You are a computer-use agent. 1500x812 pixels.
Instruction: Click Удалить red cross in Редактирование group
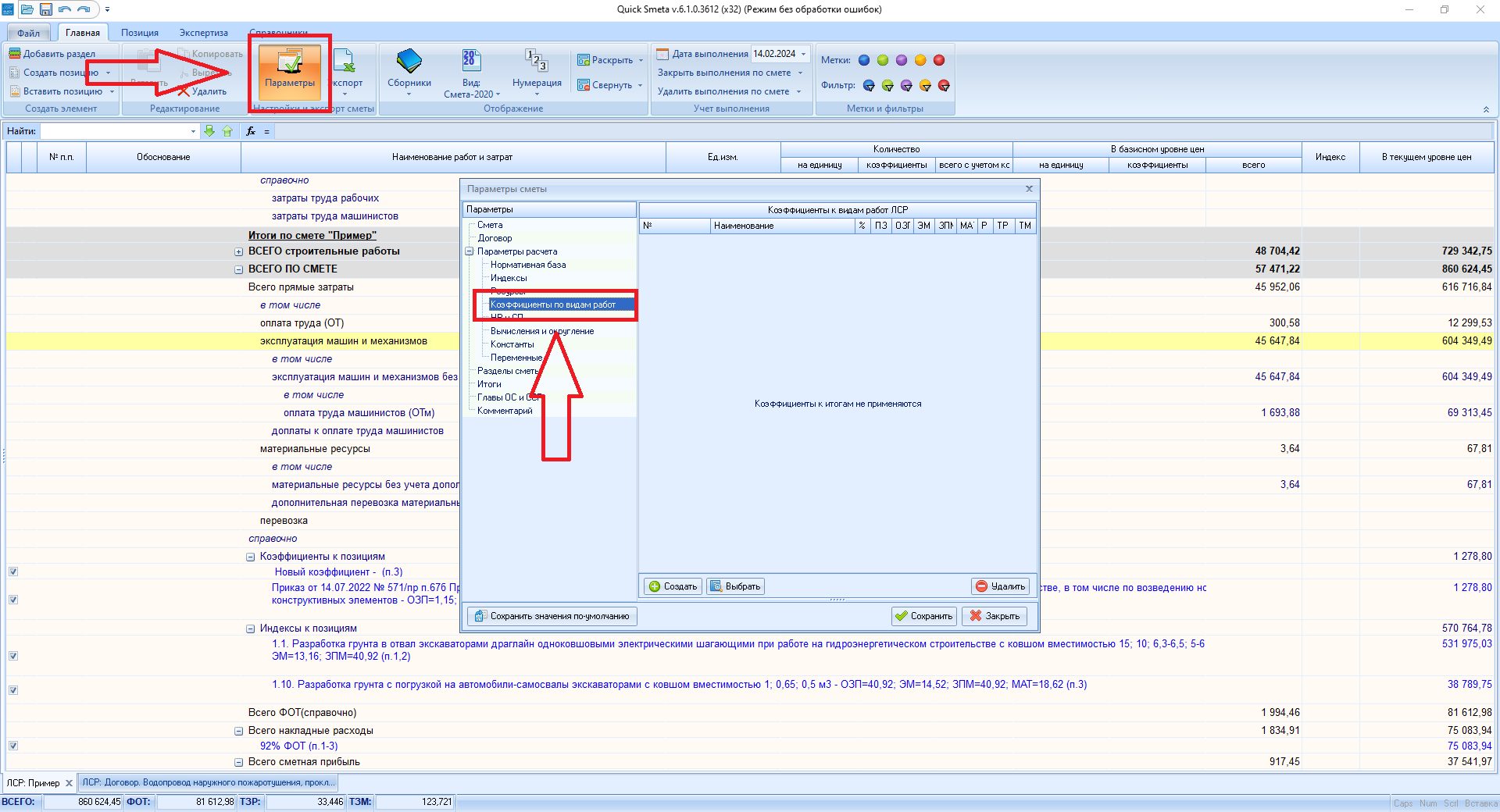pyautogui.click(x=184, y=91)
